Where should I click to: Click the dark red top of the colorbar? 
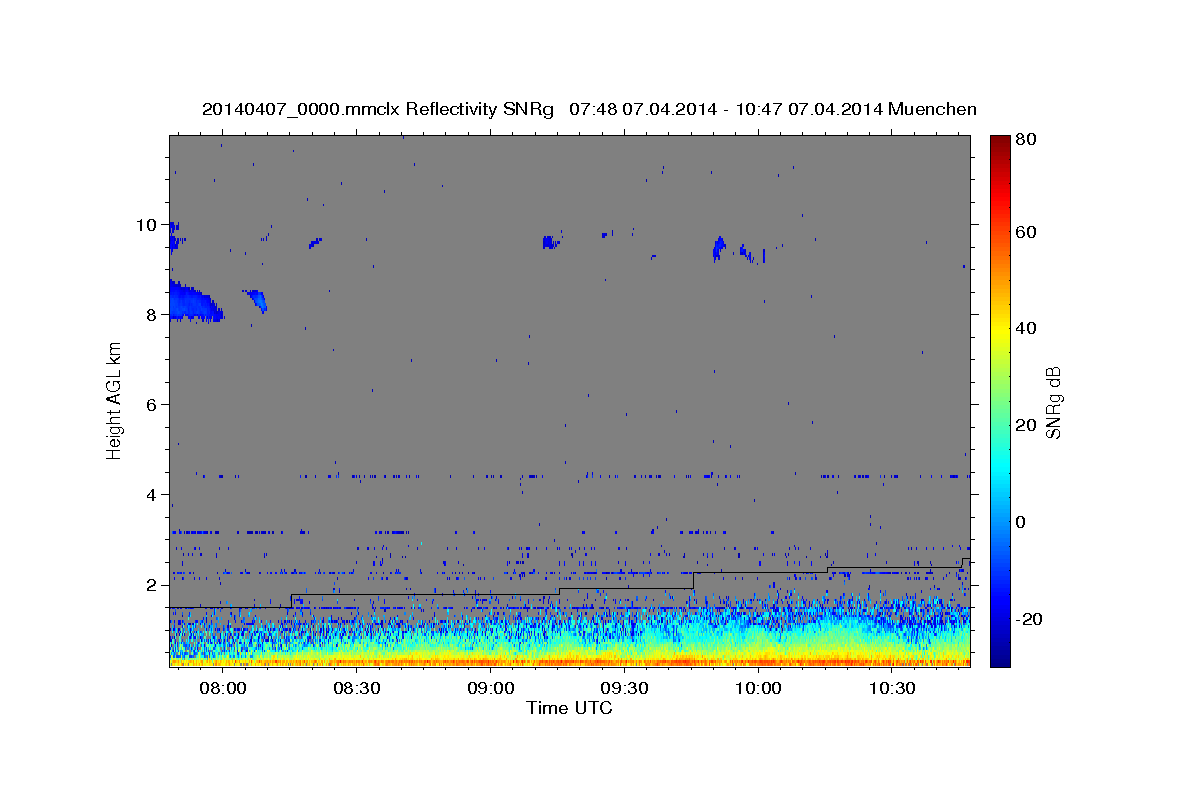(x=1000, y=142)
